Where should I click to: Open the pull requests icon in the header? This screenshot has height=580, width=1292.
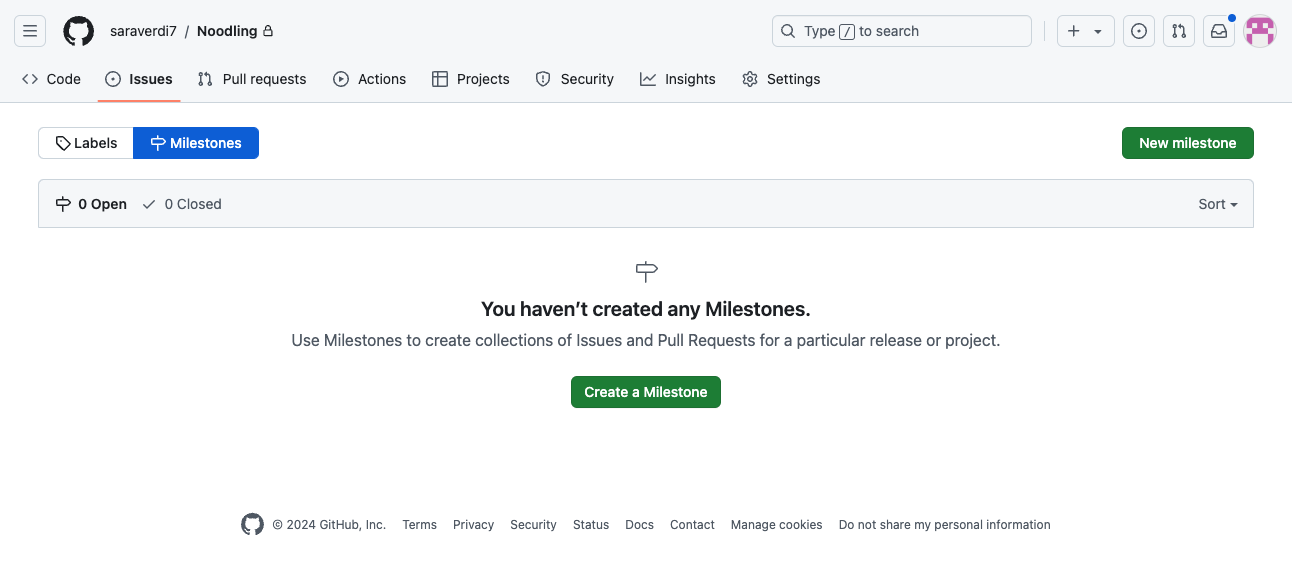point(1178,30)
